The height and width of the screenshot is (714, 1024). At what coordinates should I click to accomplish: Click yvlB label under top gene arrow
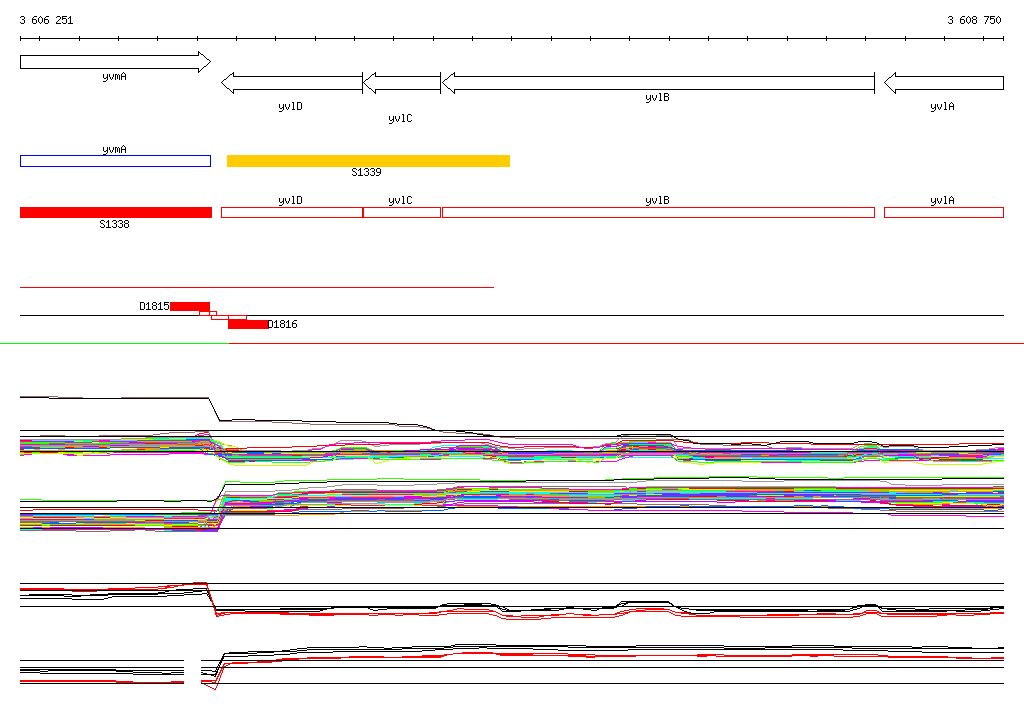(657, 97)
